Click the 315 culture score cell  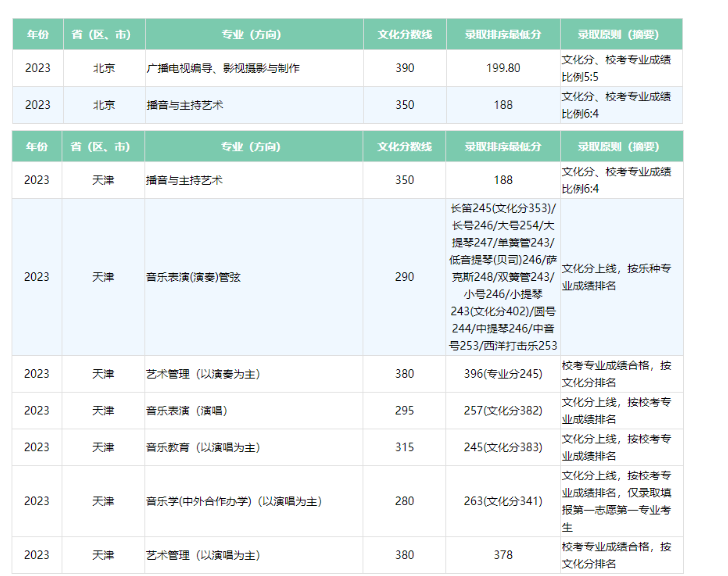point(404,447)
